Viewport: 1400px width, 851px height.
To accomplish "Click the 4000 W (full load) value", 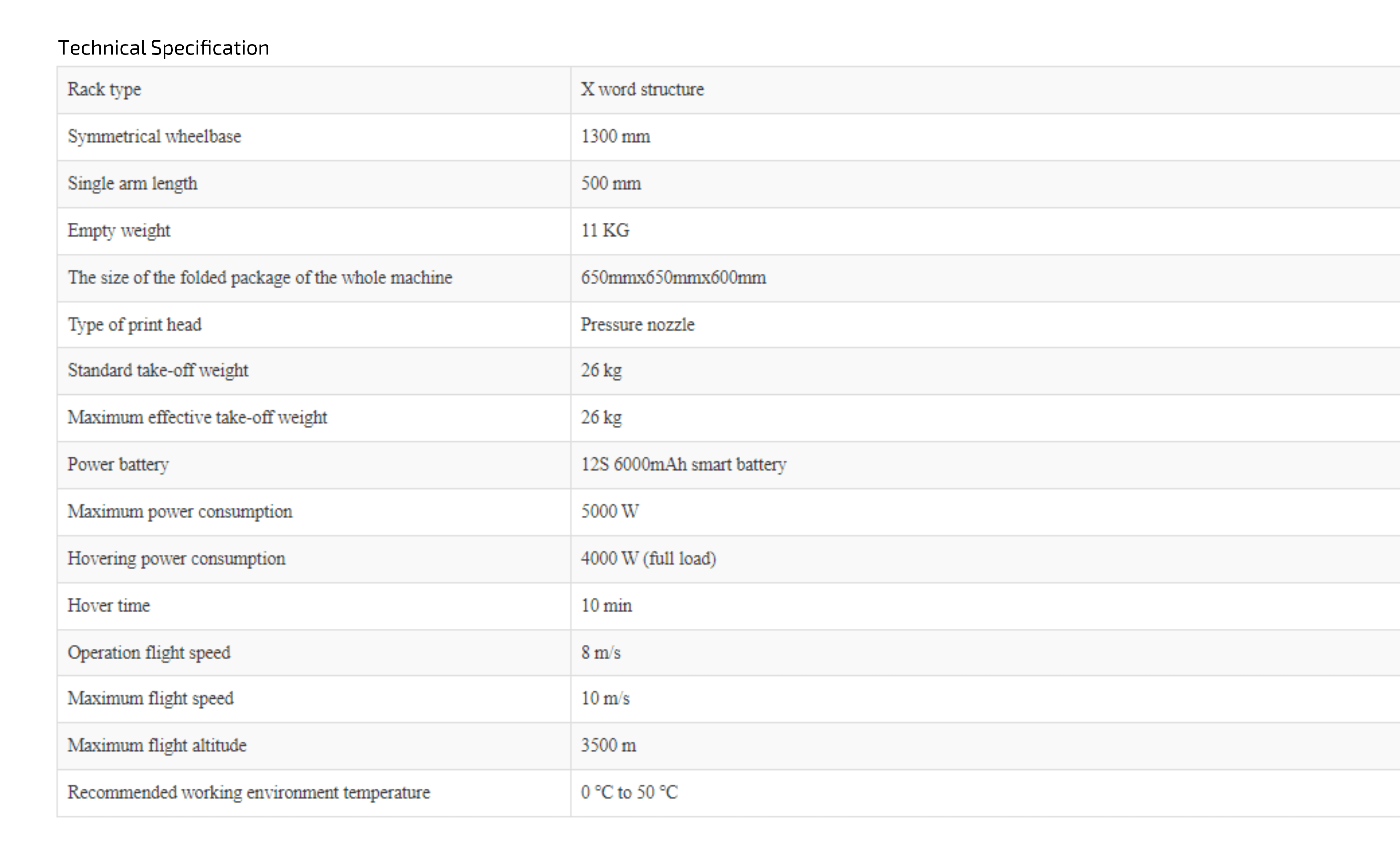I will 648,558.
